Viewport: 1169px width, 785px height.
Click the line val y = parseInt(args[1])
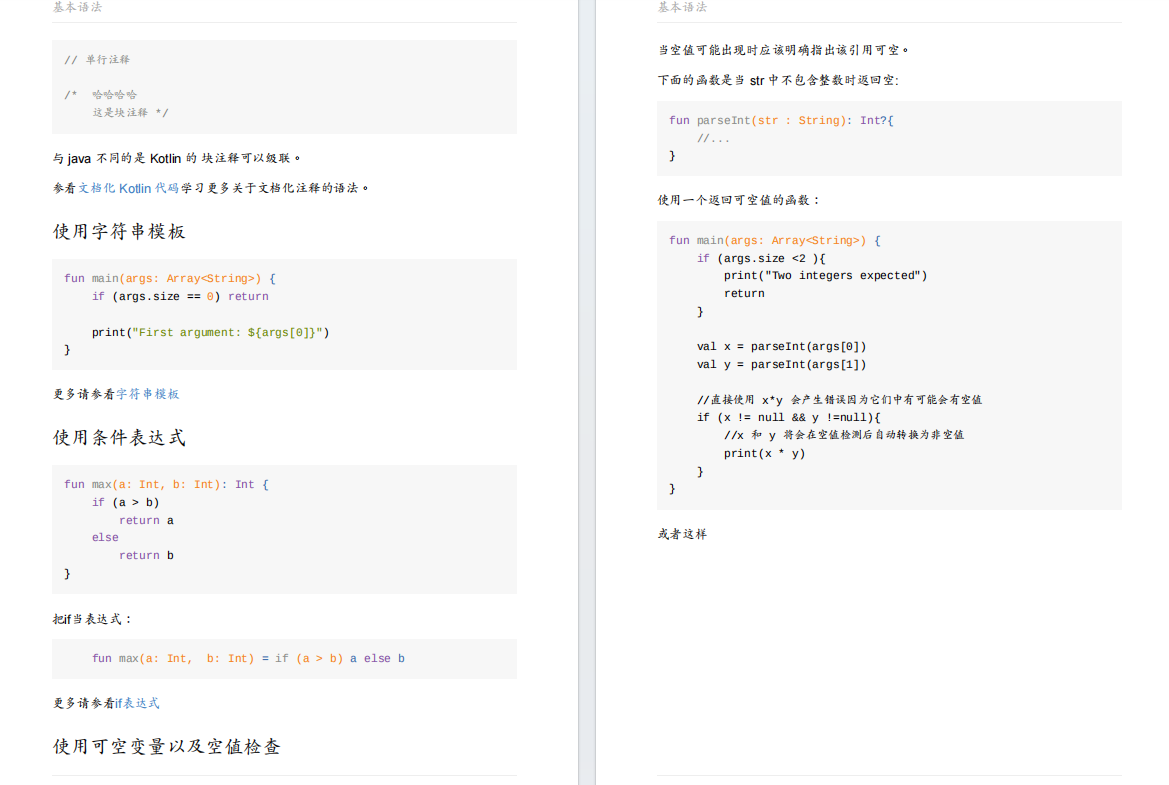pos(781,365)
